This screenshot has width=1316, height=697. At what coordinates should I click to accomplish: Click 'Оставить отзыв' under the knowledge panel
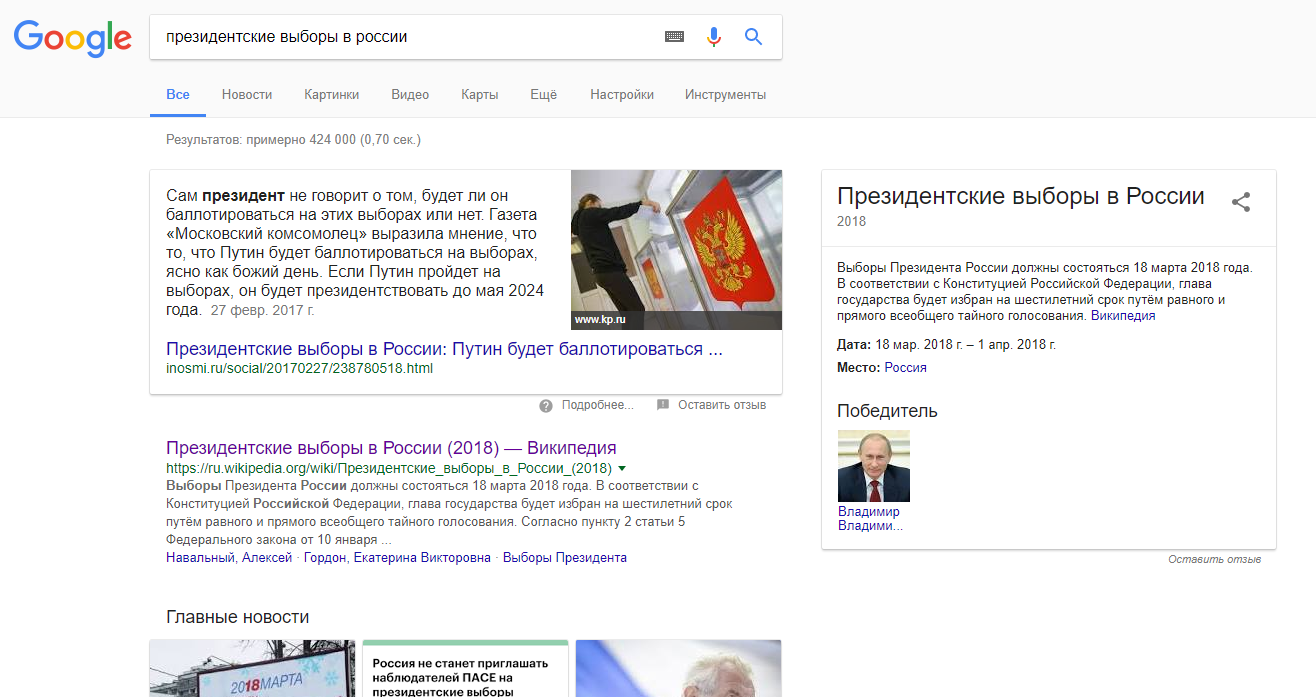pos(1214,559)
